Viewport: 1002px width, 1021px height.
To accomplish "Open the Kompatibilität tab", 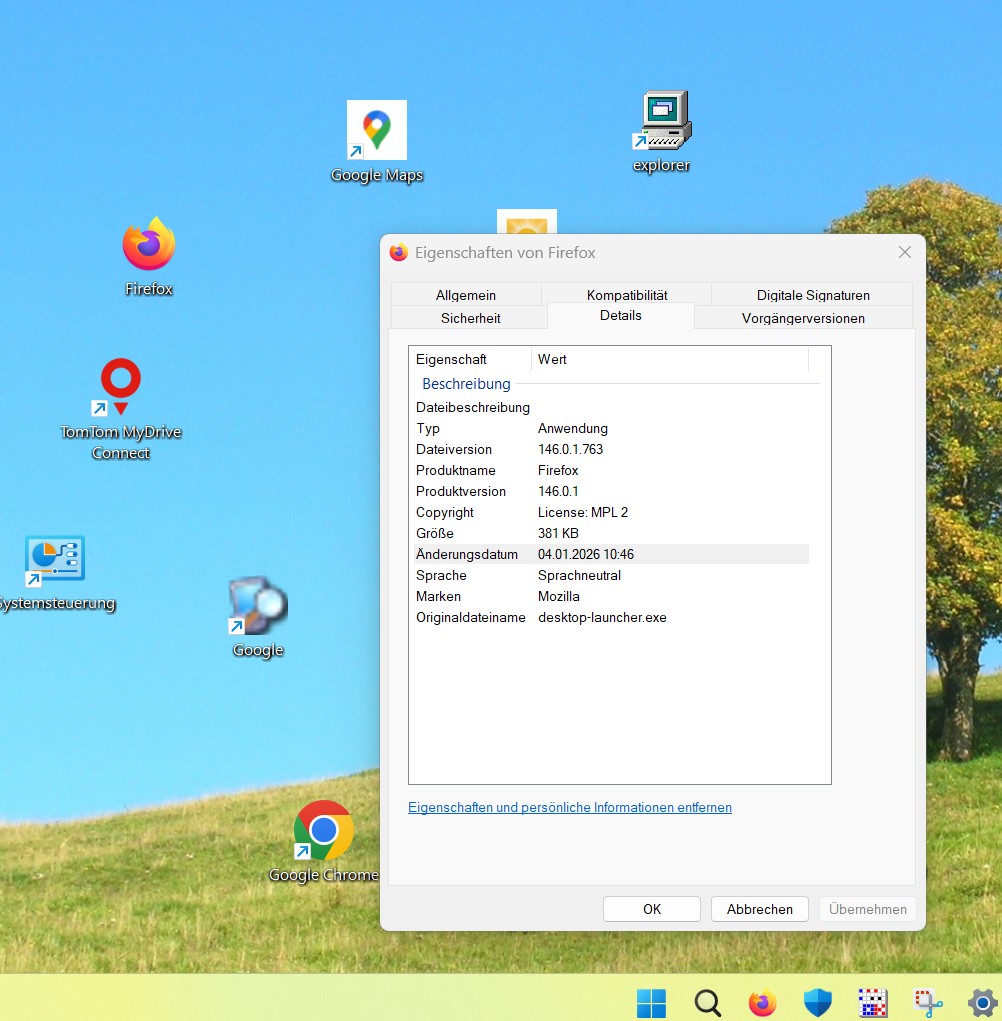I will pyautogui.click(x=627, y=295).
